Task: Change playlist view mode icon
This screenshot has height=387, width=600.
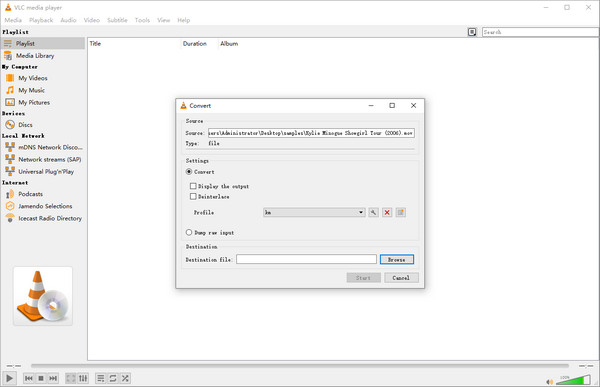Action: (x=472, y=32)
